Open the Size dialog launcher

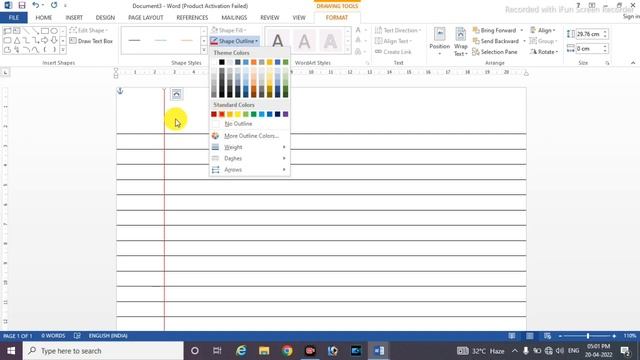pos(607,63)
